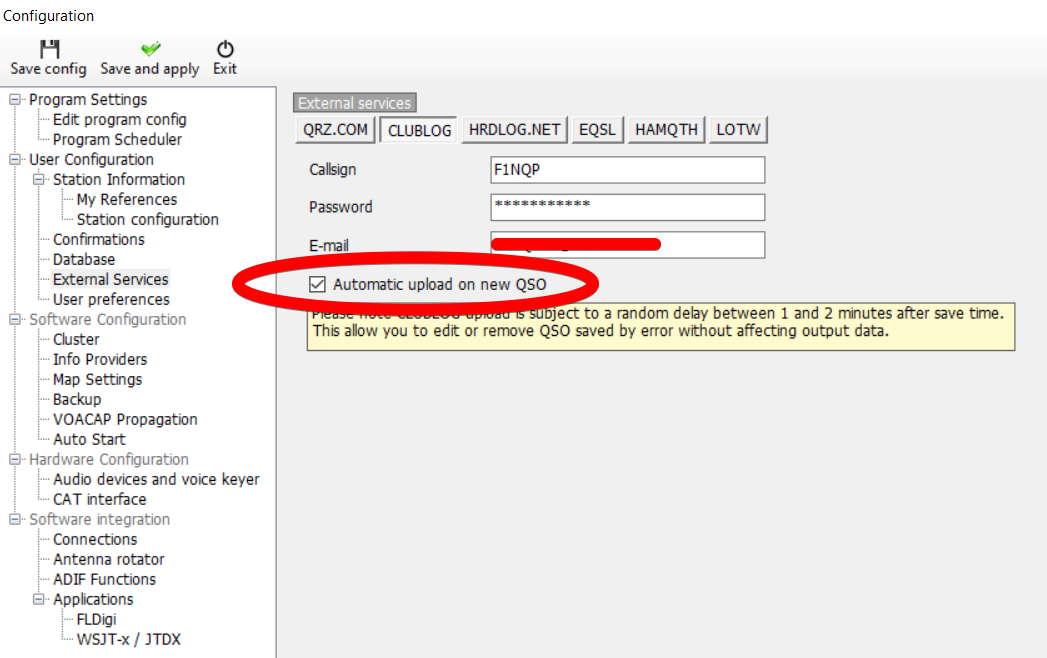1047x658 pixels.
Task: Click the User Configuration tree label
Action: click(91, 160)
